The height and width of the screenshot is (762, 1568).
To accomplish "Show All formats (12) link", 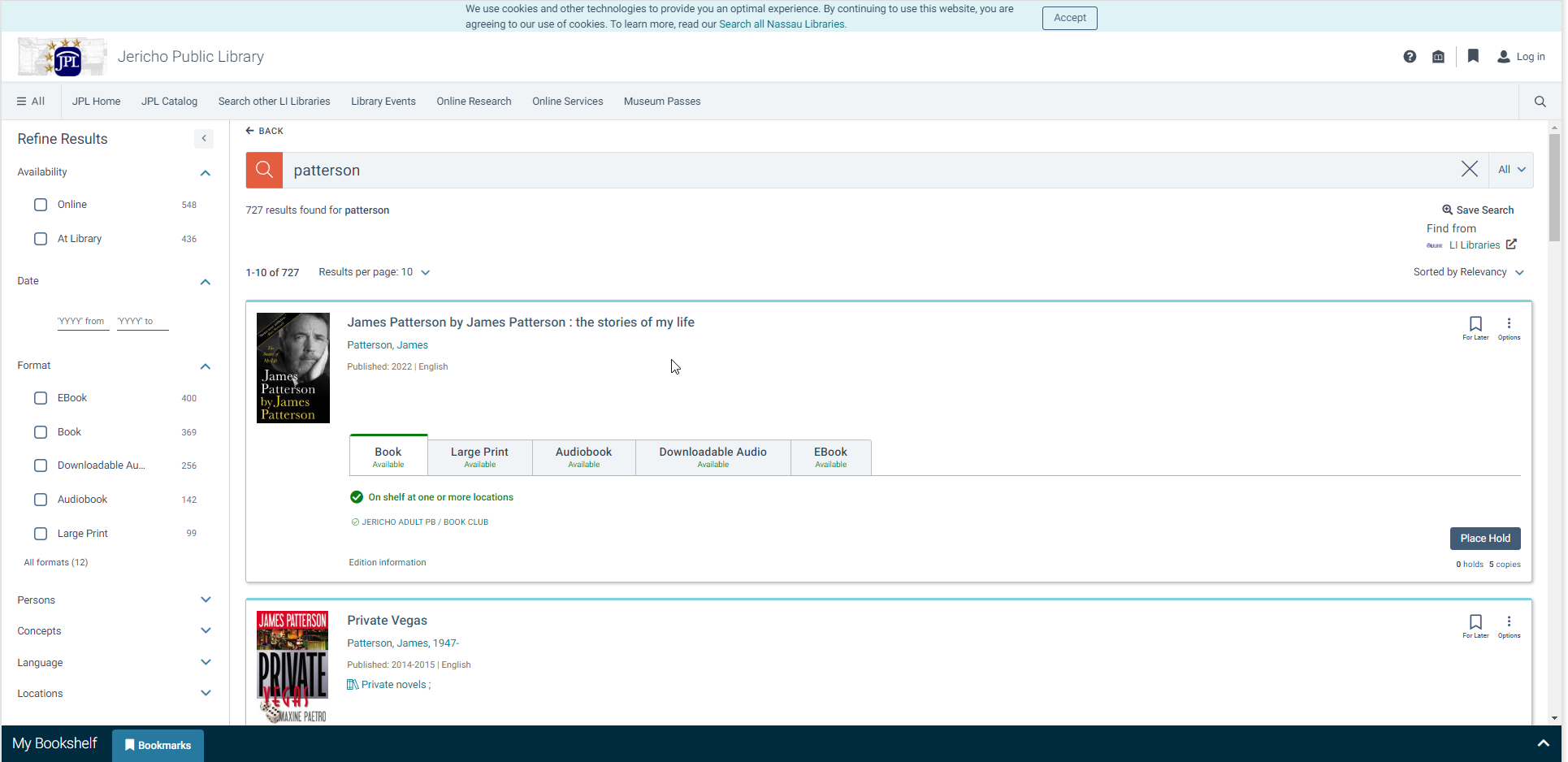I will point(55,562).
